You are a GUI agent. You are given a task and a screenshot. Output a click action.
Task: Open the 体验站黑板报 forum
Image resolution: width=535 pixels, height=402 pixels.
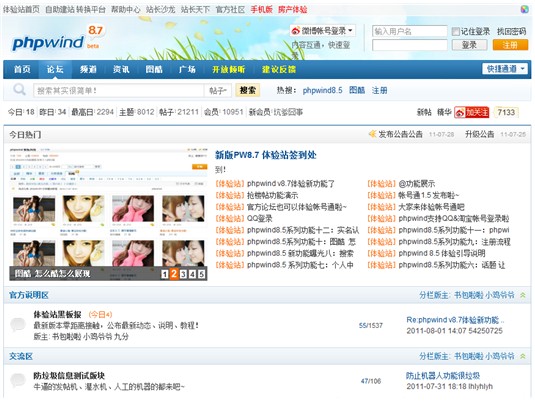coord(57,314)
